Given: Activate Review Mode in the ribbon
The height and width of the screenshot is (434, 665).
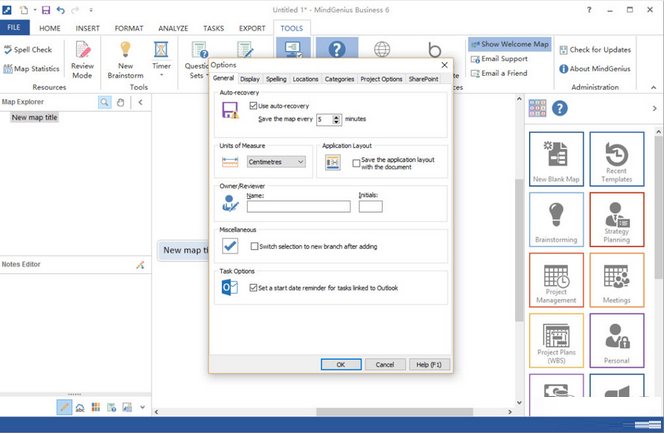Looking at the screenshot, I should coord(82,58).
